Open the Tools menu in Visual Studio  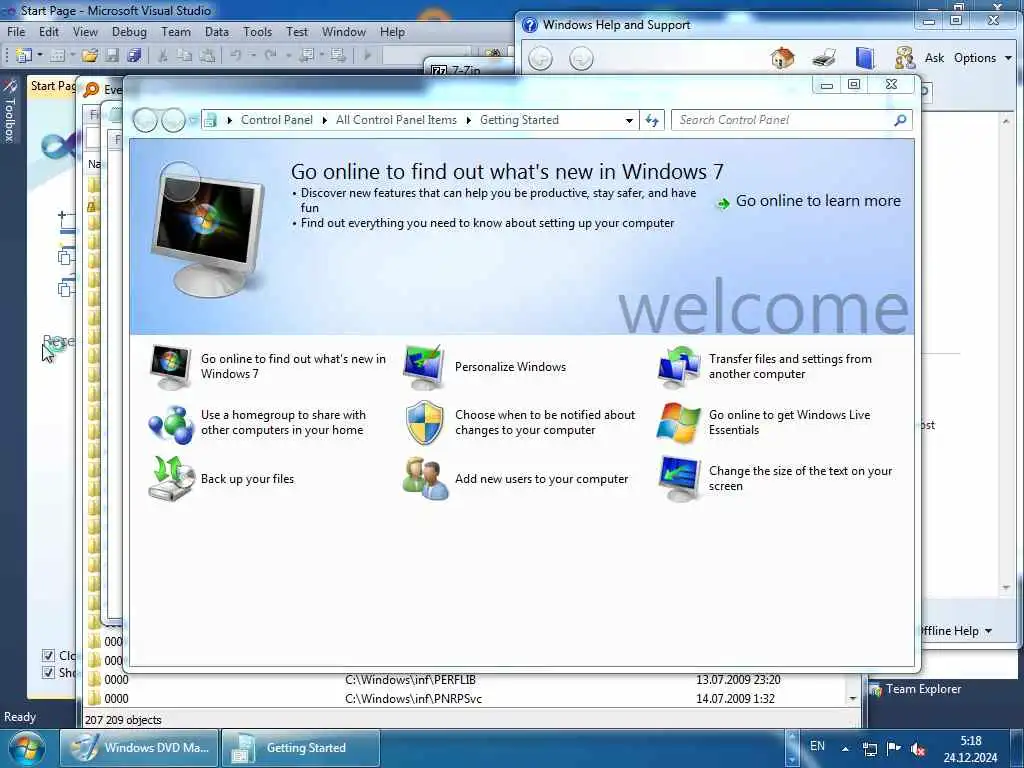tap(258, 32)
